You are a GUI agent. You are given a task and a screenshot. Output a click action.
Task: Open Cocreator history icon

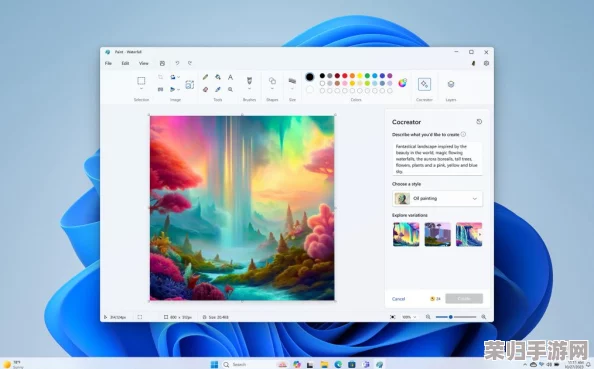tap(479, 122)
